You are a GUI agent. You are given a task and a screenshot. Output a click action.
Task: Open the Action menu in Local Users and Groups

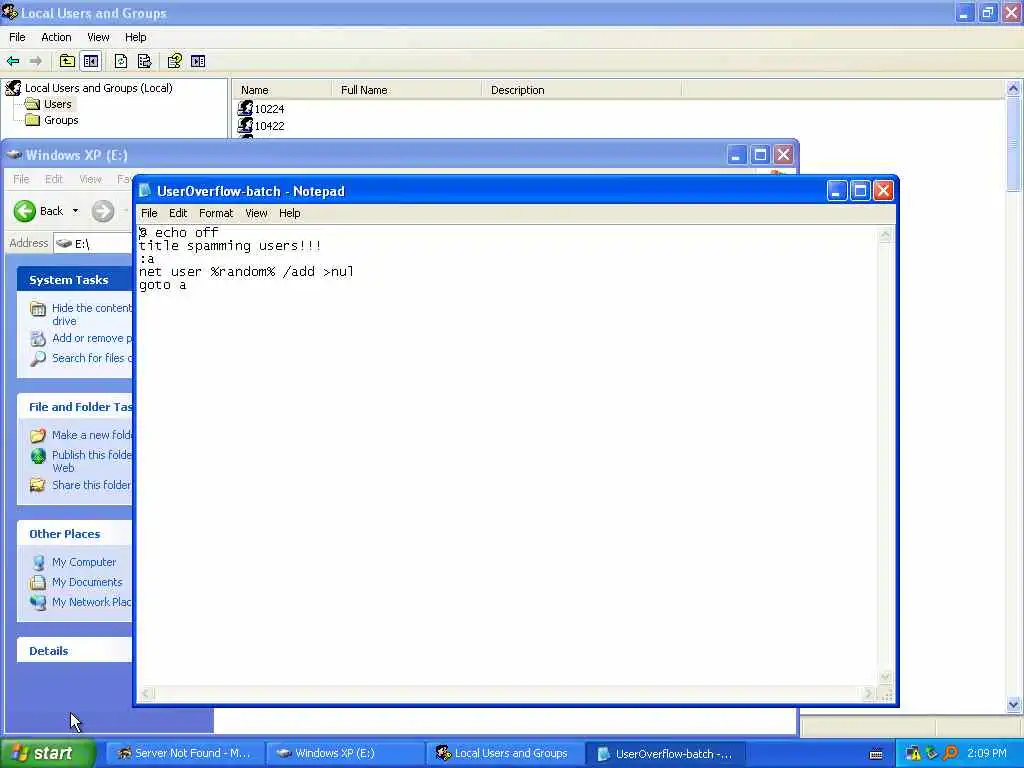pos(56,37)
